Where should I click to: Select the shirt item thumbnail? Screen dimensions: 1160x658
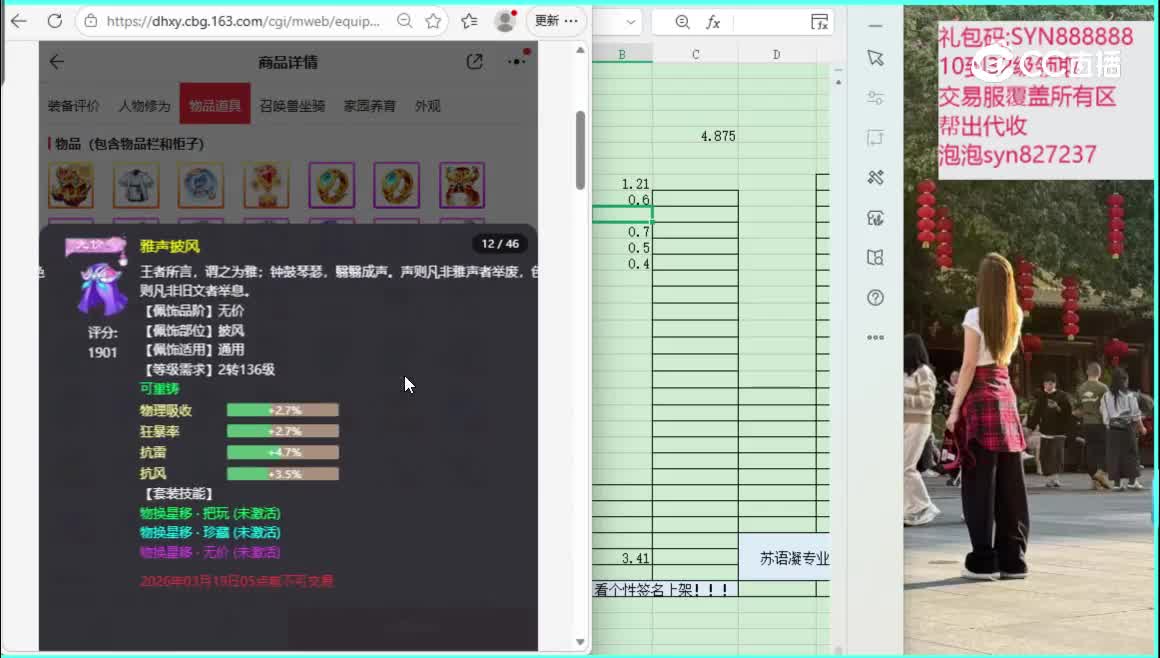[136, 185]
